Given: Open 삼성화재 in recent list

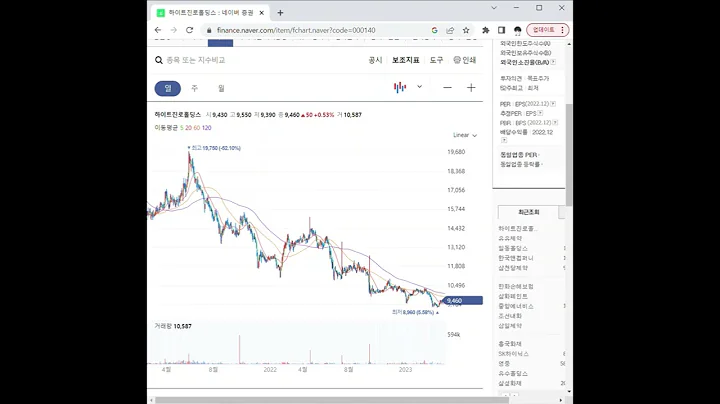Looking at the screenshot, I should [x=510, y=383].
